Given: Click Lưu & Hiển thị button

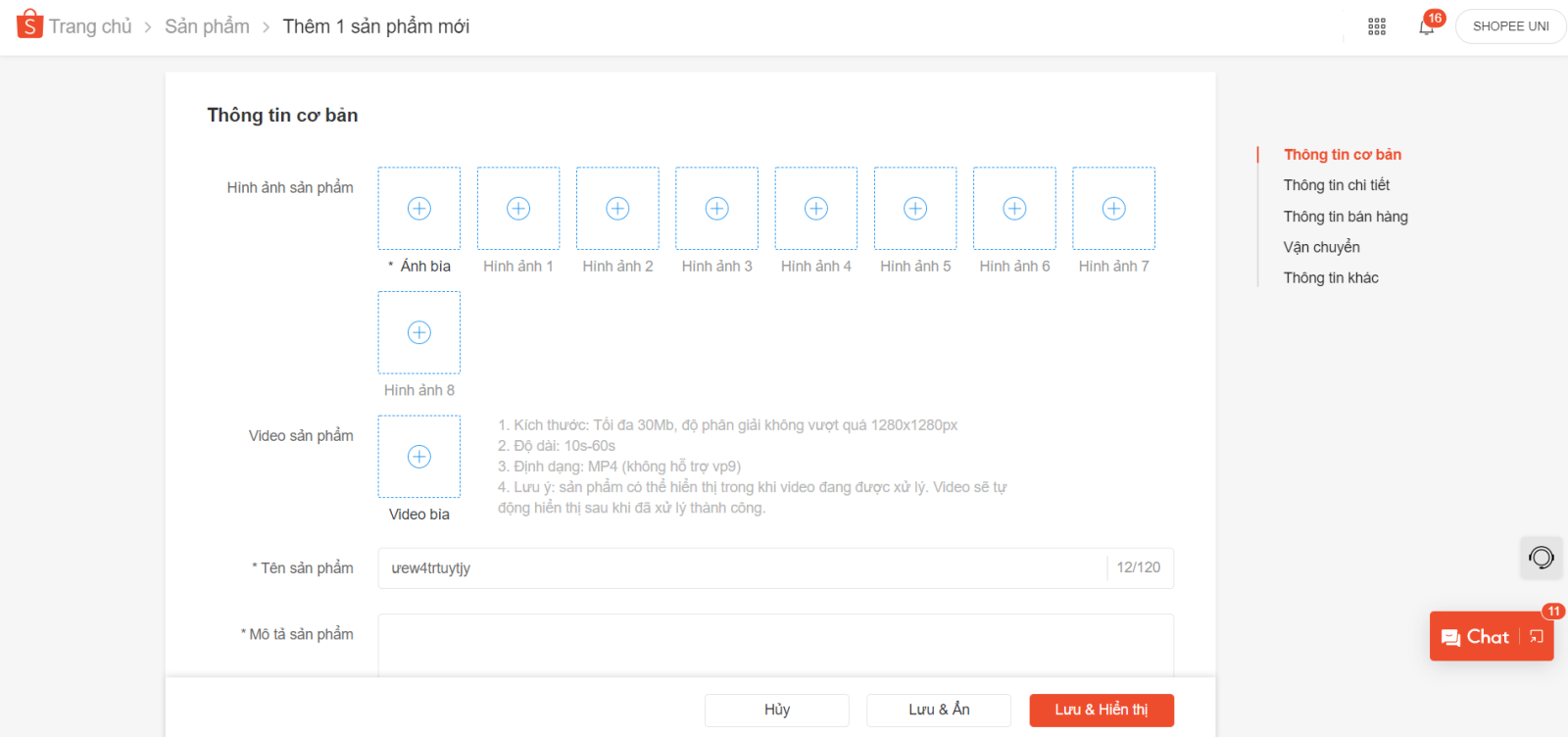Looking at the screenshot, I should 1102,710.
